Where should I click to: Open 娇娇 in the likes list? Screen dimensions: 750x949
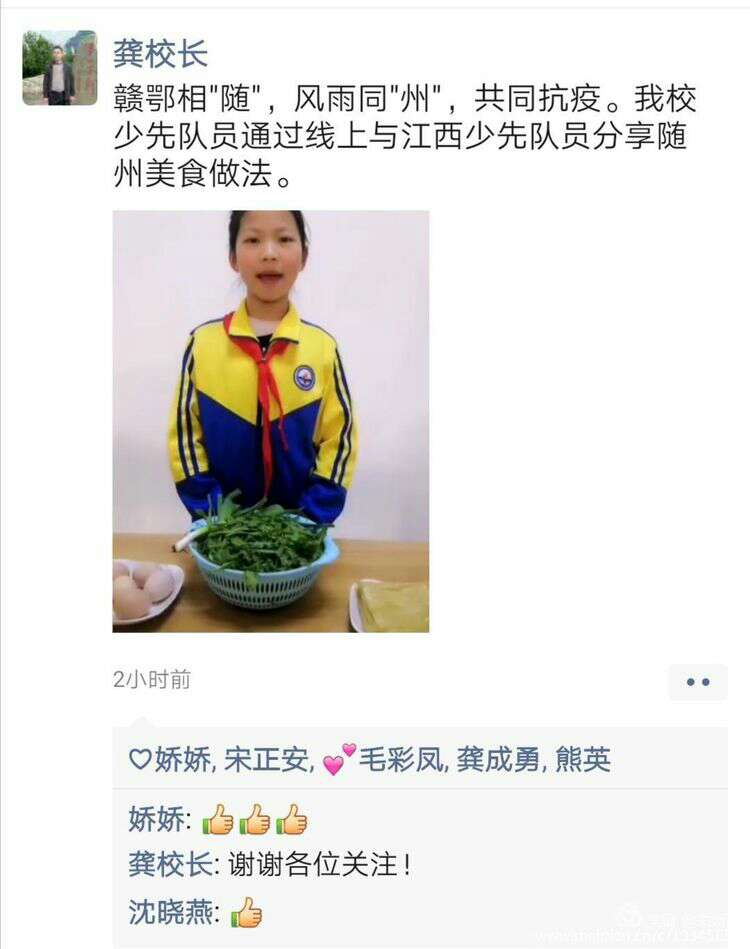(x=183, y=759)
